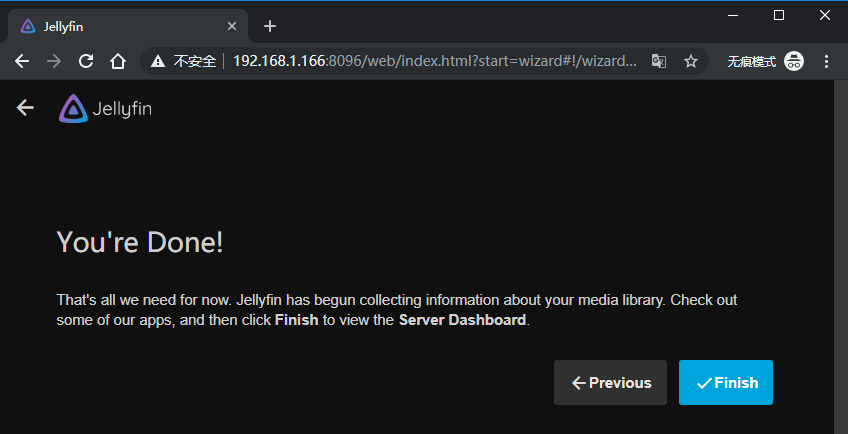Viewport: 848px width, 434px height.
Task: Minimize the browser window
Action: (x=732, y=14)
